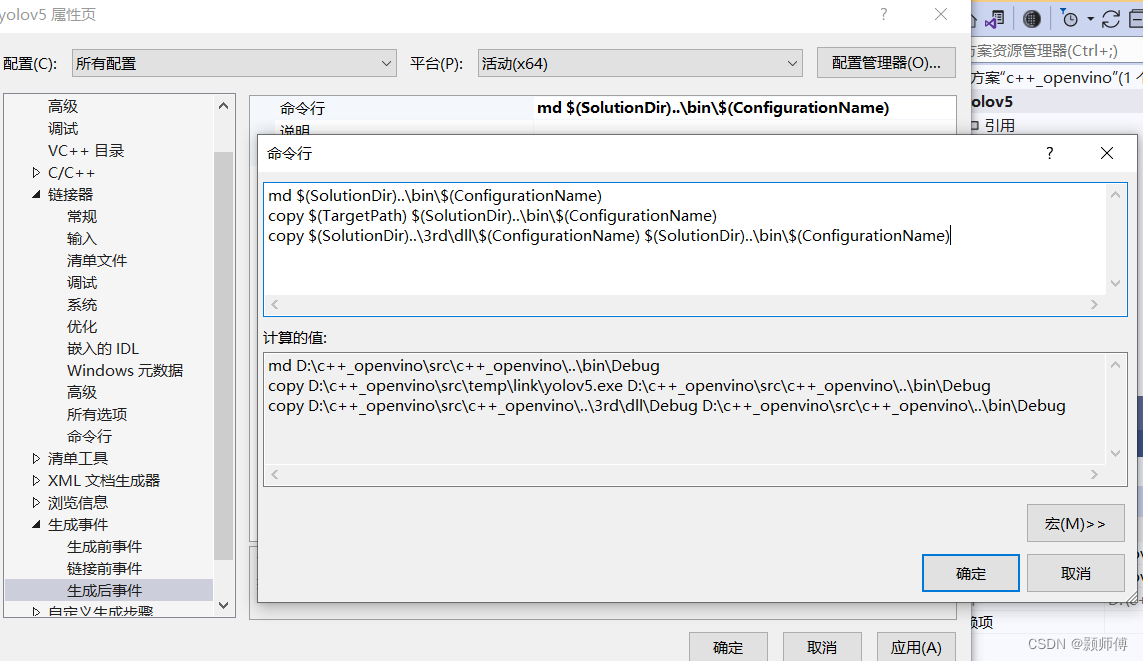
Task: Collapse the 链接器 tree node
Action: click(36, 195)
